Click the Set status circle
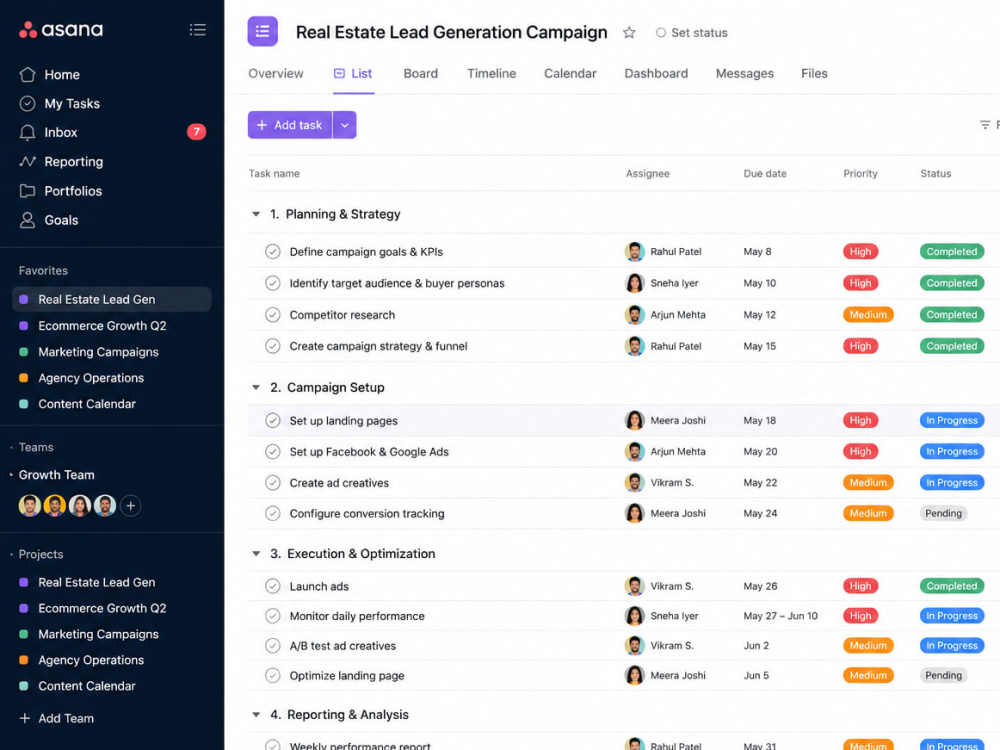The image size is (1000, 750). [661, 33]
